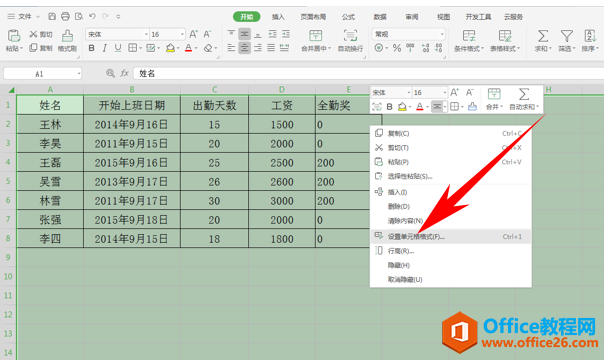Image resolution: width=605 pixels, height=360 pixels.
Task: Choose Paste Special (选择性粘贴) from context menu
Action: pos(451,176)
